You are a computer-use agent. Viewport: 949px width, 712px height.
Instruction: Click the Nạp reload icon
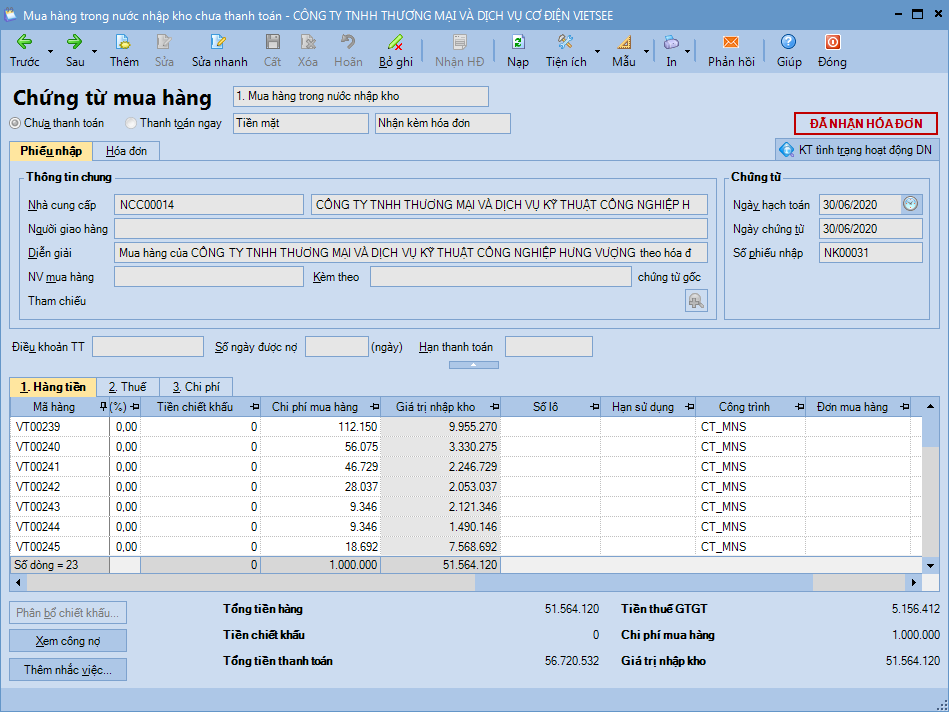click(517, 42)
